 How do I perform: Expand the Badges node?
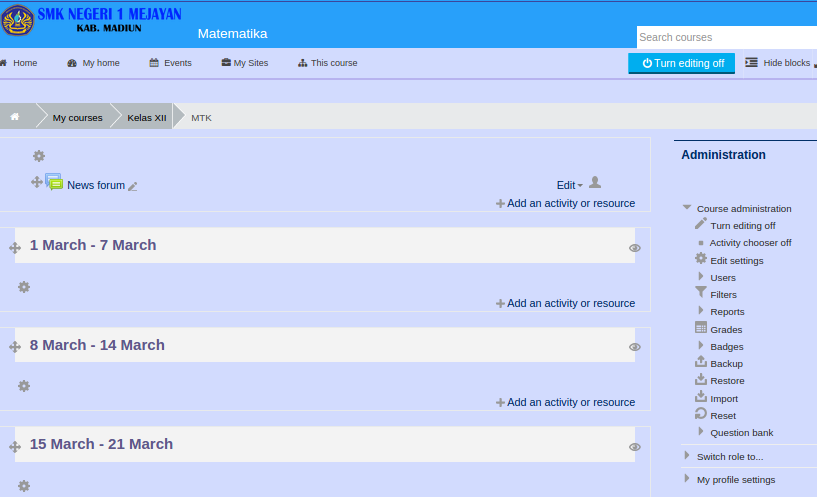(x=701, y=345)
